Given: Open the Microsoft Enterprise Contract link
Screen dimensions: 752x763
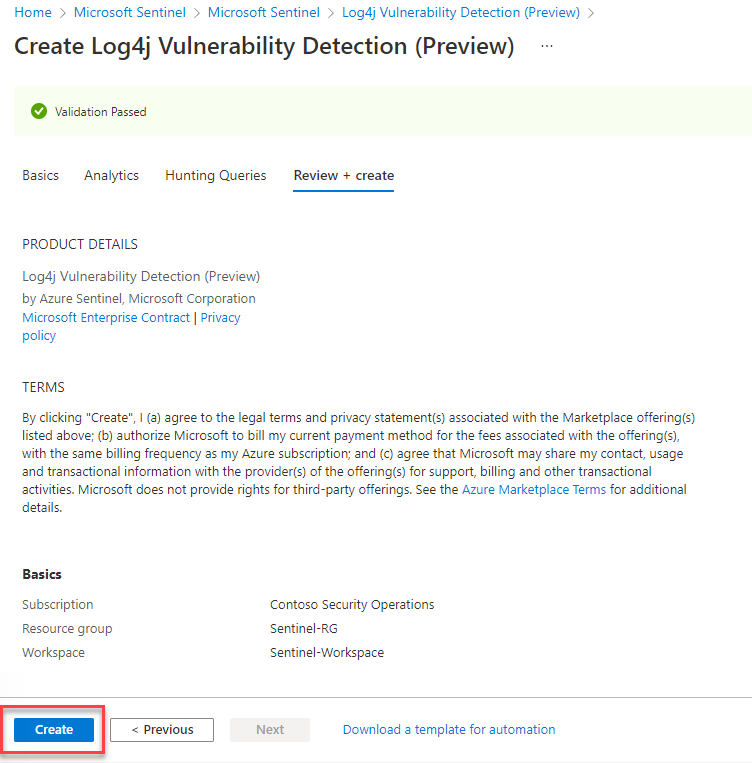Looking at the screenshot, I should tap(106, 317).
